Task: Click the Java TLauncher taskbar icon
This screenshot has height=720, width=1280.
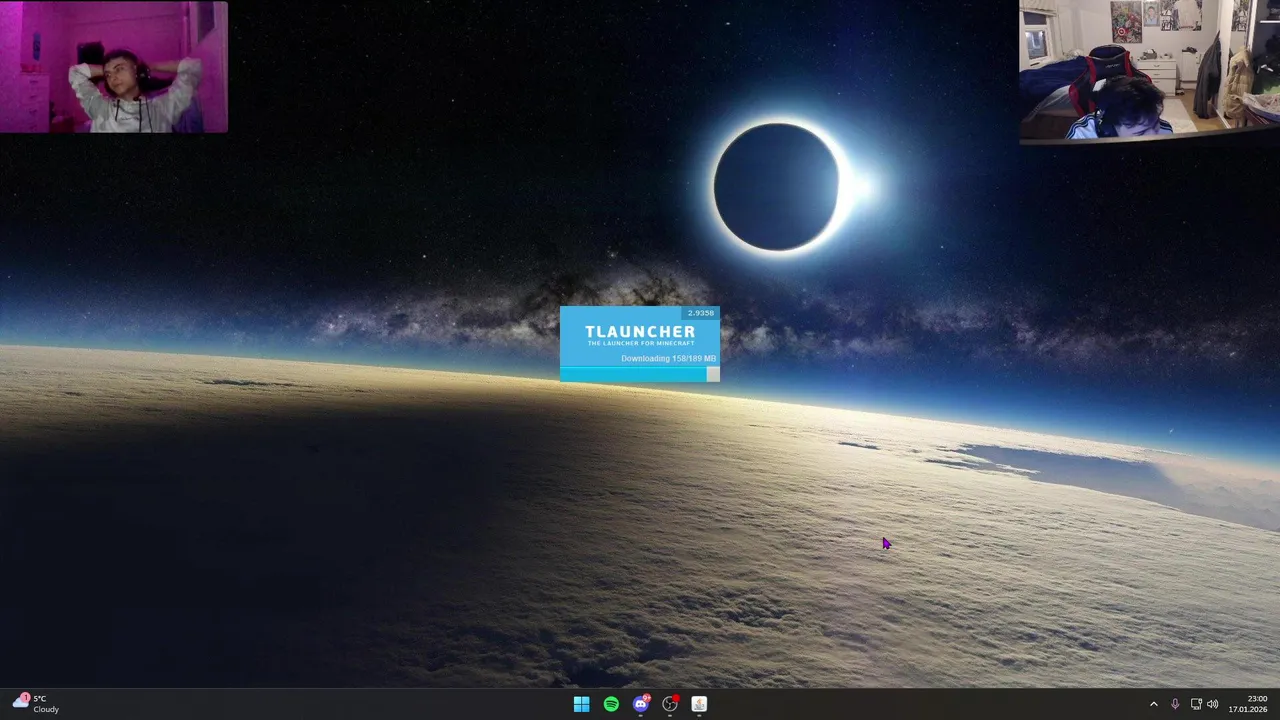Action: [x=699, y=705]
